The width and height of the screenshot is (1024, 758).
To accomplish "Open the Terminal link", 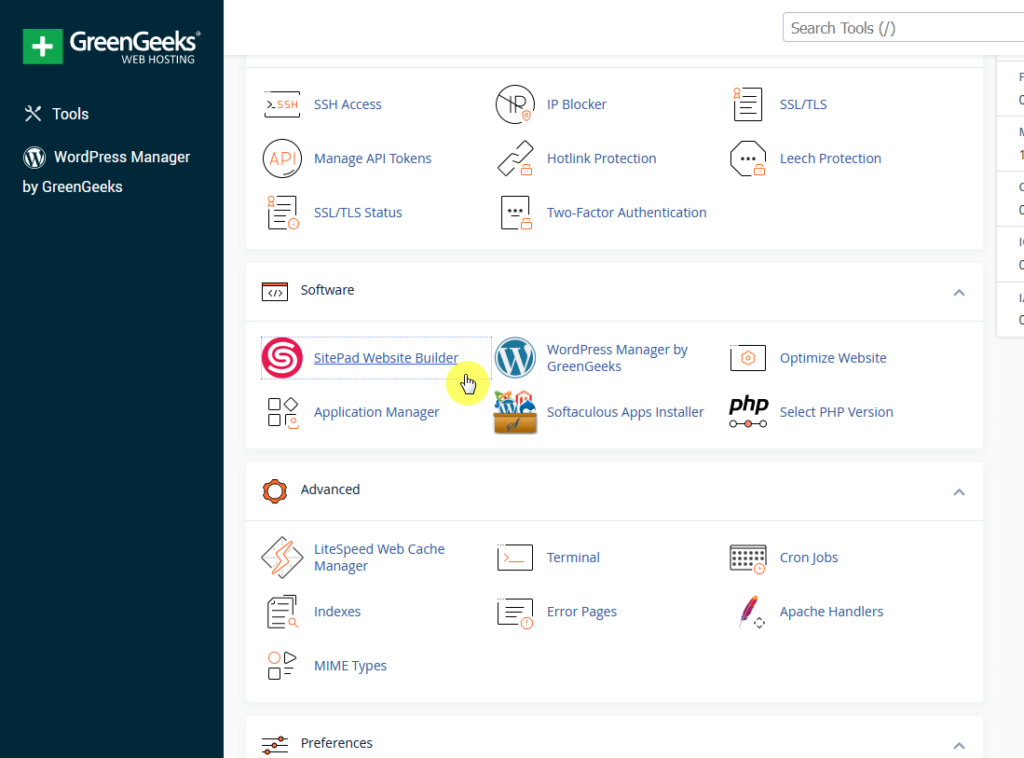I will [x=573, y=558].
